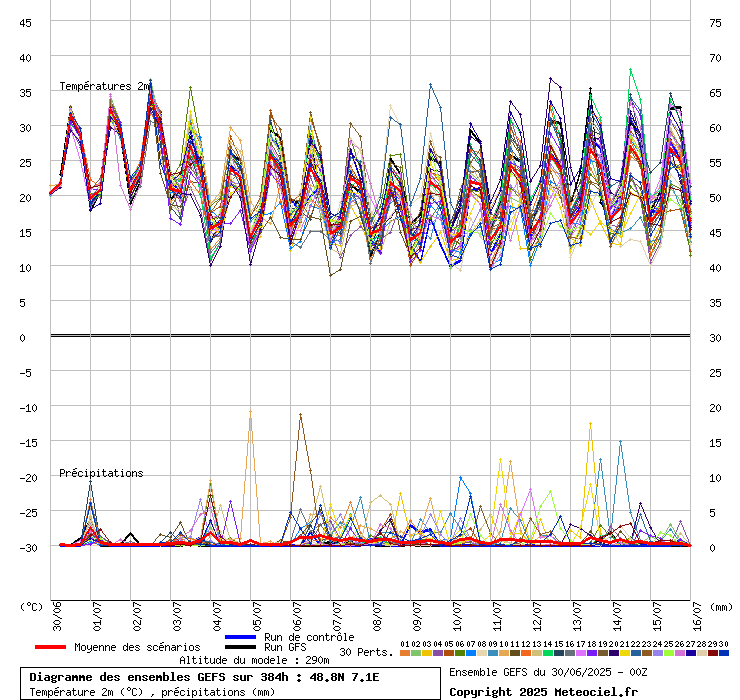Select the 'Run GFS' legend label

285,647
